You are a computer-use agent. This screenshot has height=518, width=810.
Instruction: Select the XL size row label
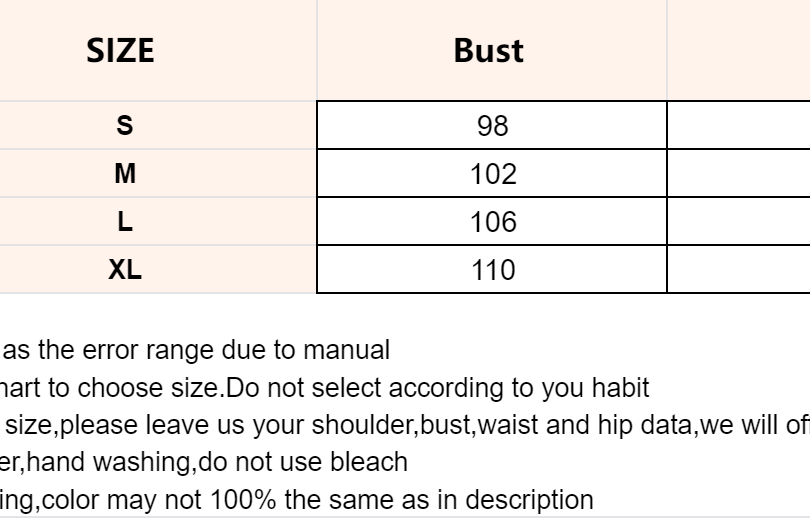tap(124, 269)
